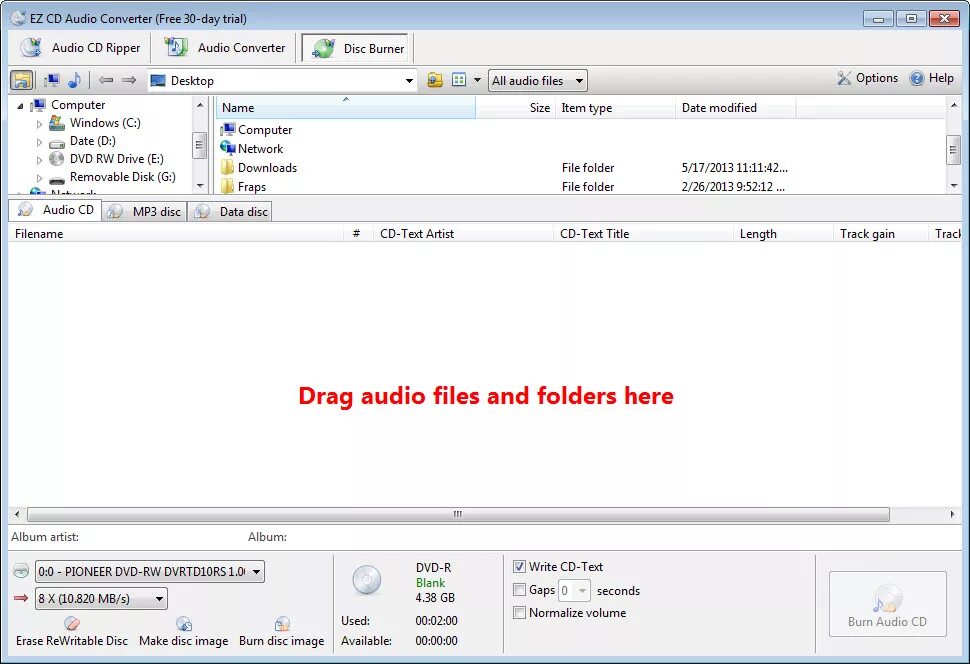This screenshot has width=970, height=664.
Task: Switch to the MP3 disc tab
Action: pyautogui.click(x=145, y=212)
